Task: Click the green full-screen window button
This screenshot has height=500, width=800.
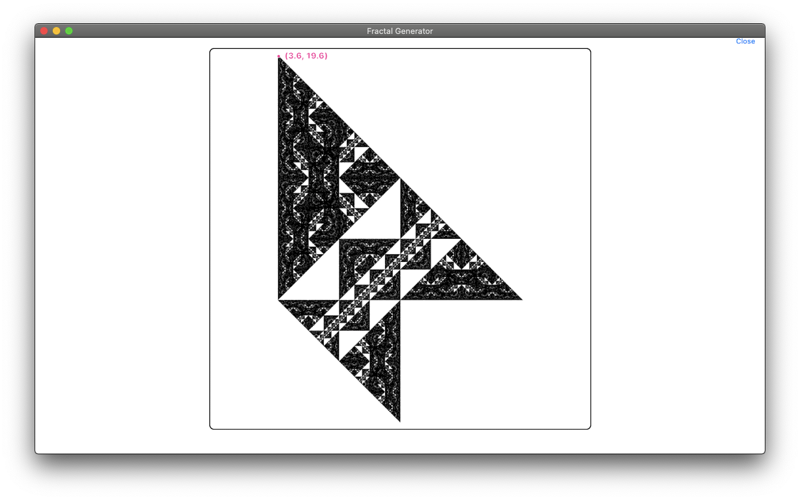Action: 69,31
